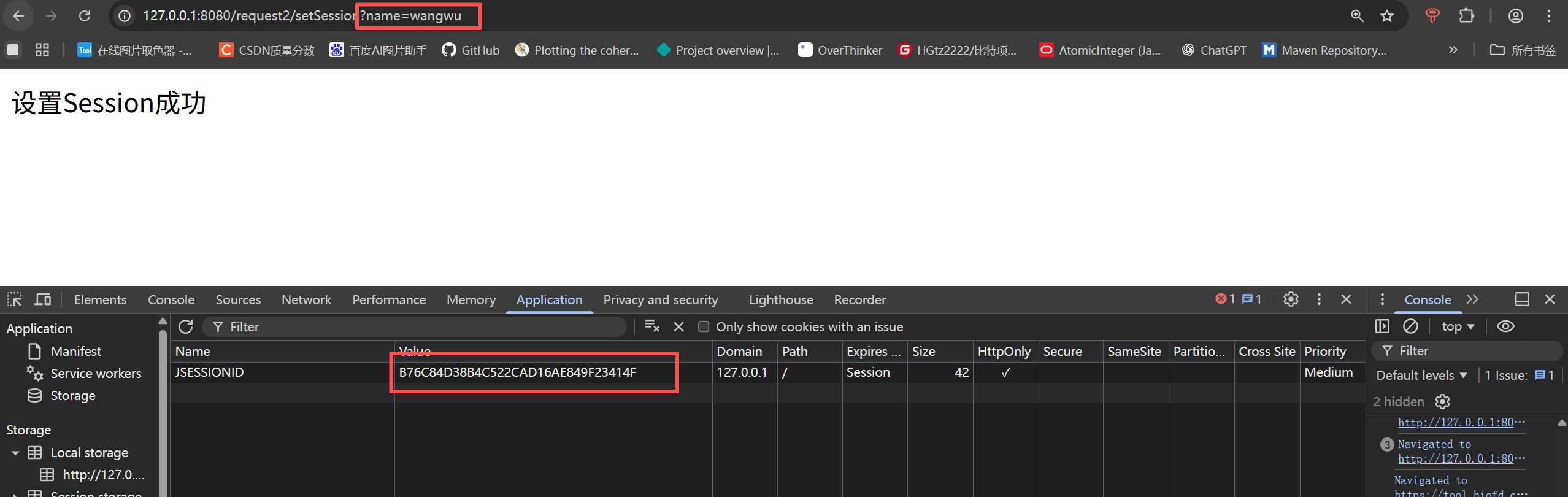This screenshot has height=497, width=1568.
Task: Open the Maven Repository bookmark
Action: point(1324,50)
